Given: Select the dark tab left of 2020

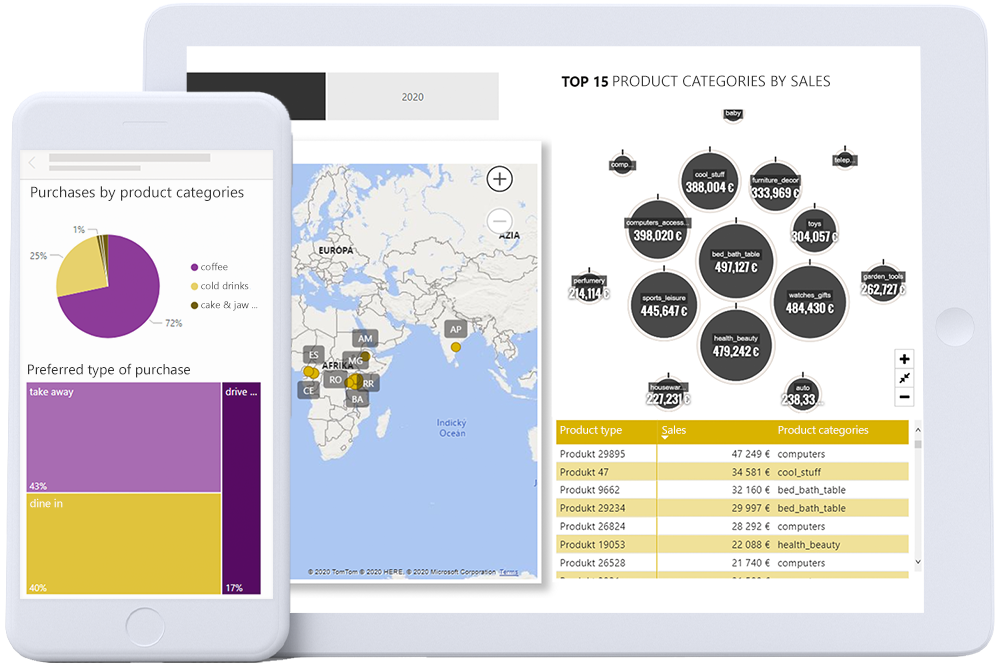Looking at the screenshot, I should [x=256, y=97].
